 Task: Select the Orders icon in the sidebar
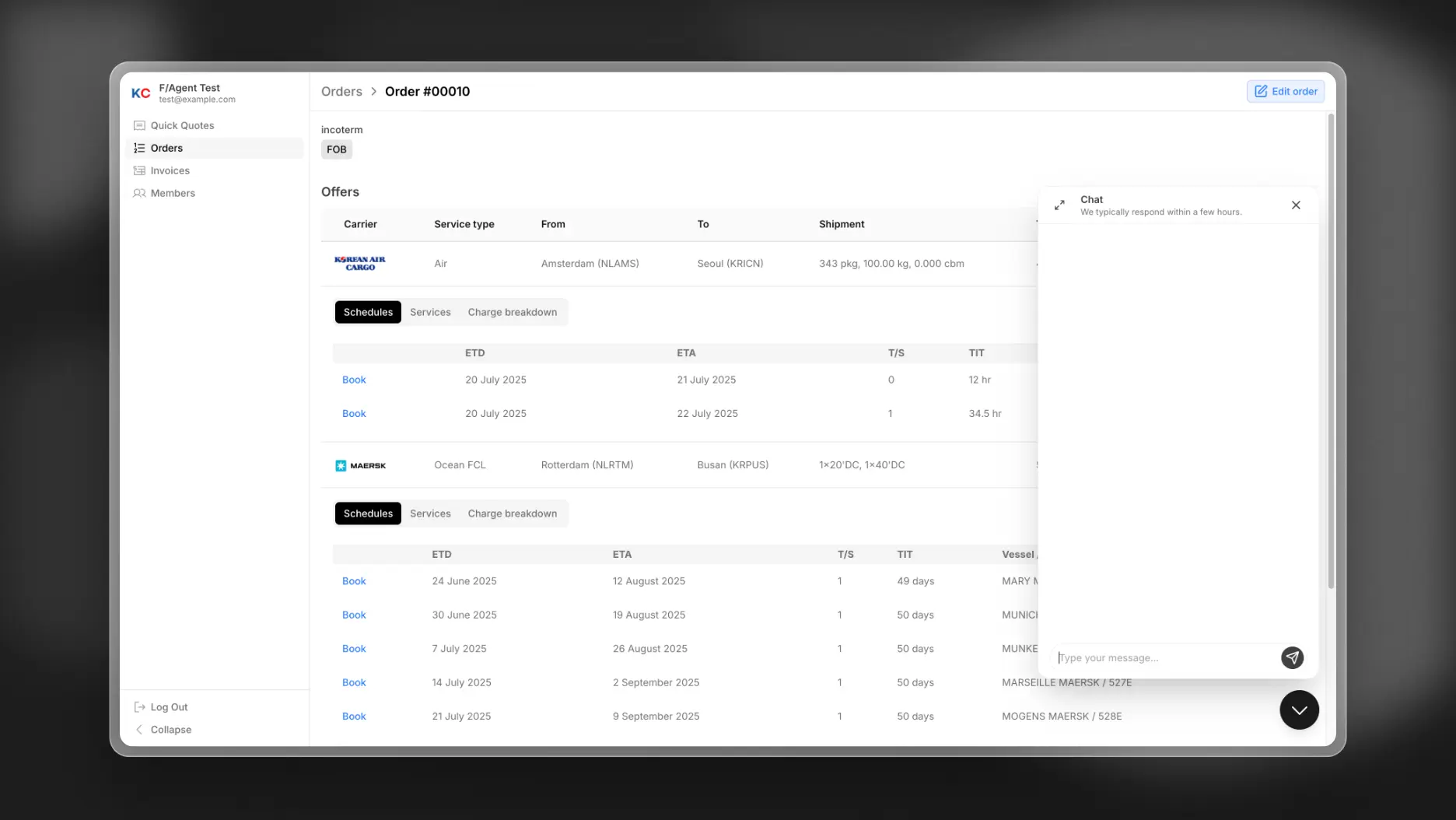tap(139, 148)
